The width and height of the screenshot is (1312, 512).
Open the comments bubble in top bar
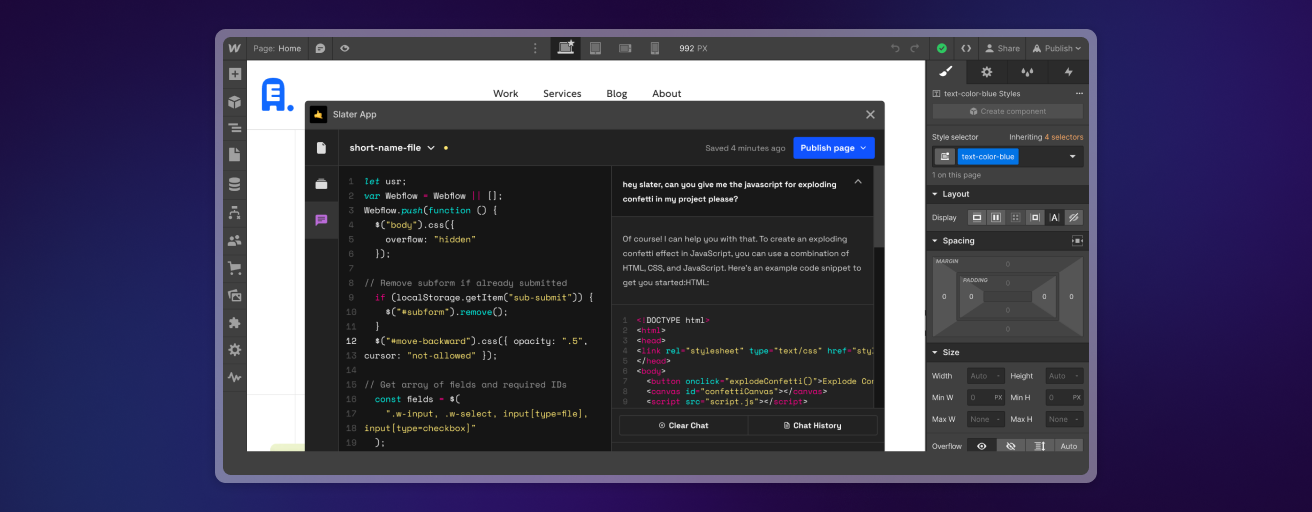(320, 48)
